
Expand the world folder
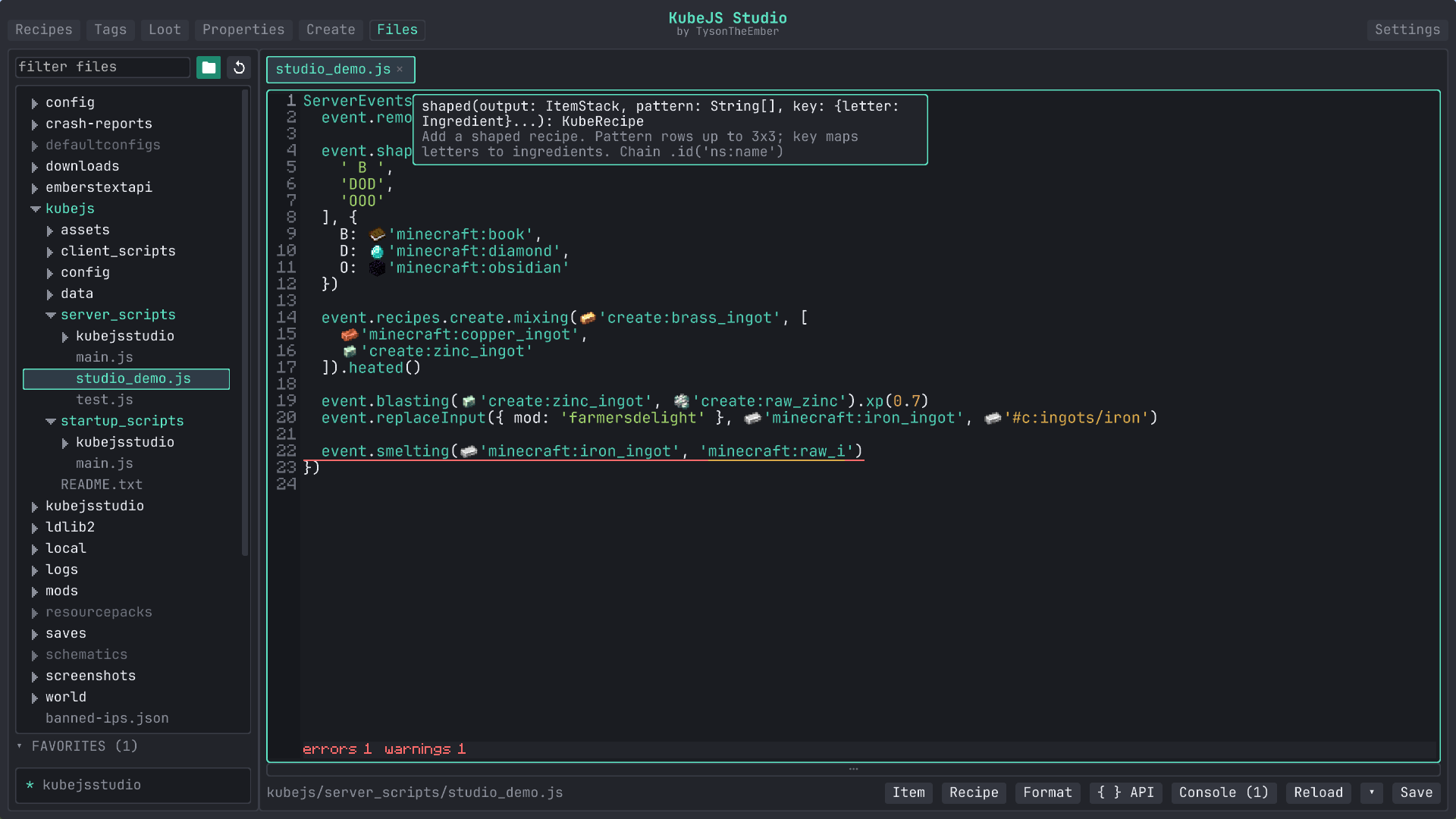(35, 698)
